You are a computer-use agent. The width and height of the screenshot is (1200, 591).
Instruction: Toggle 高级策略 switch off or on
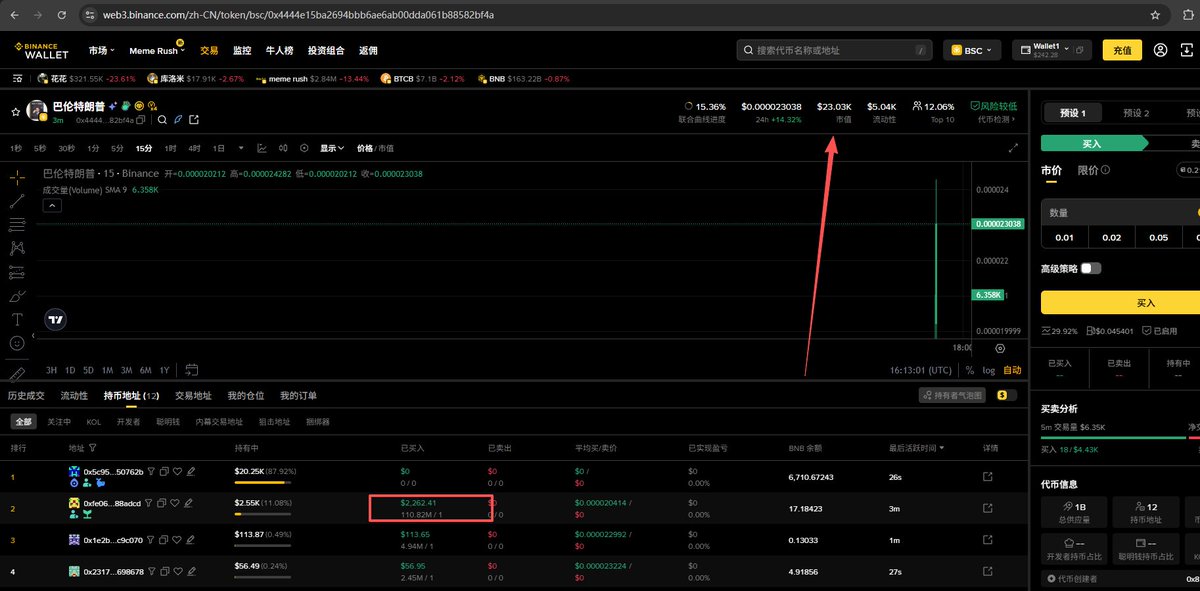(1090, 267)
